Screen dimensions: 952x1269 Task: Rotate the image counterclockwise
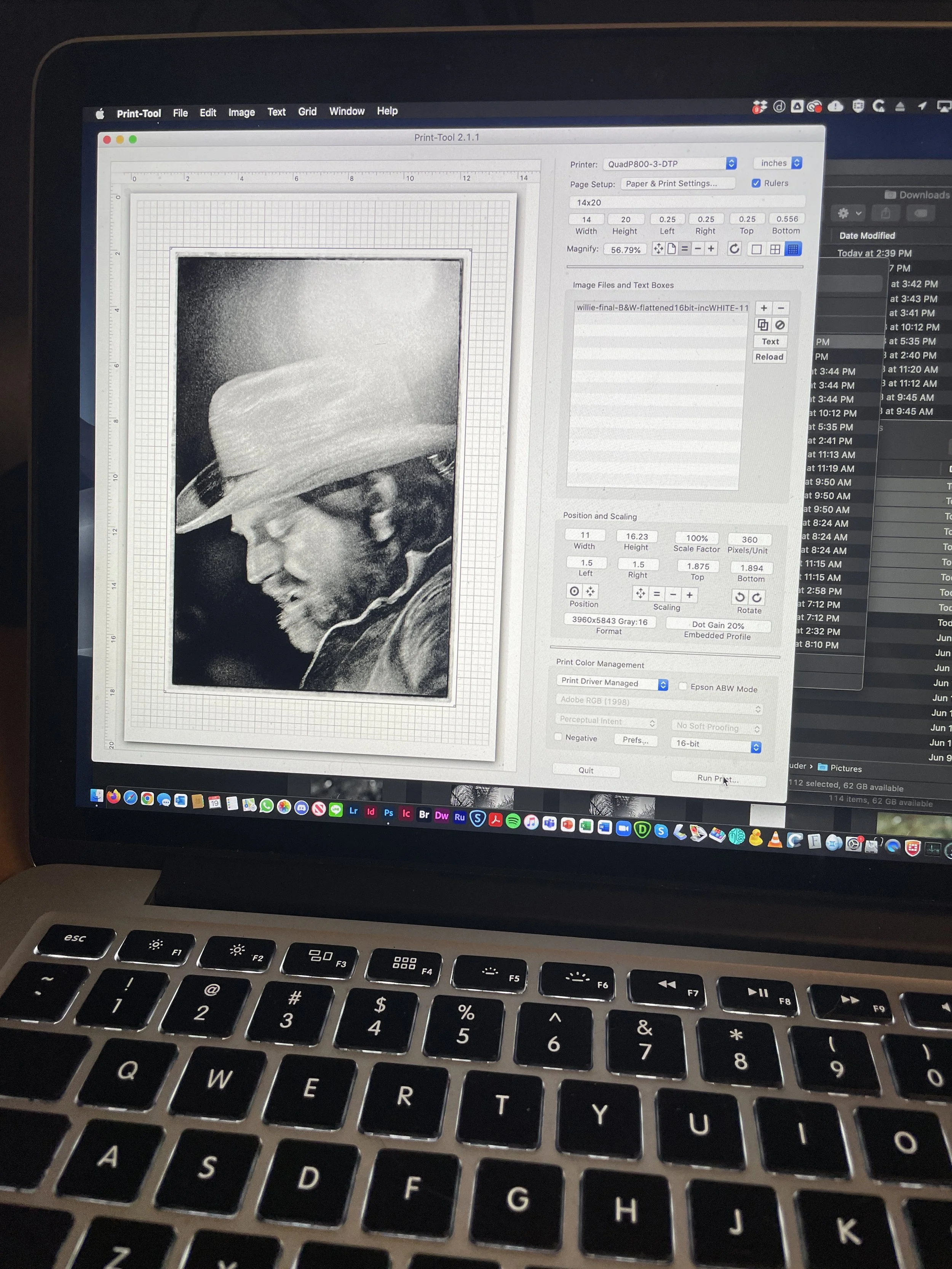[x=740, y=597]
